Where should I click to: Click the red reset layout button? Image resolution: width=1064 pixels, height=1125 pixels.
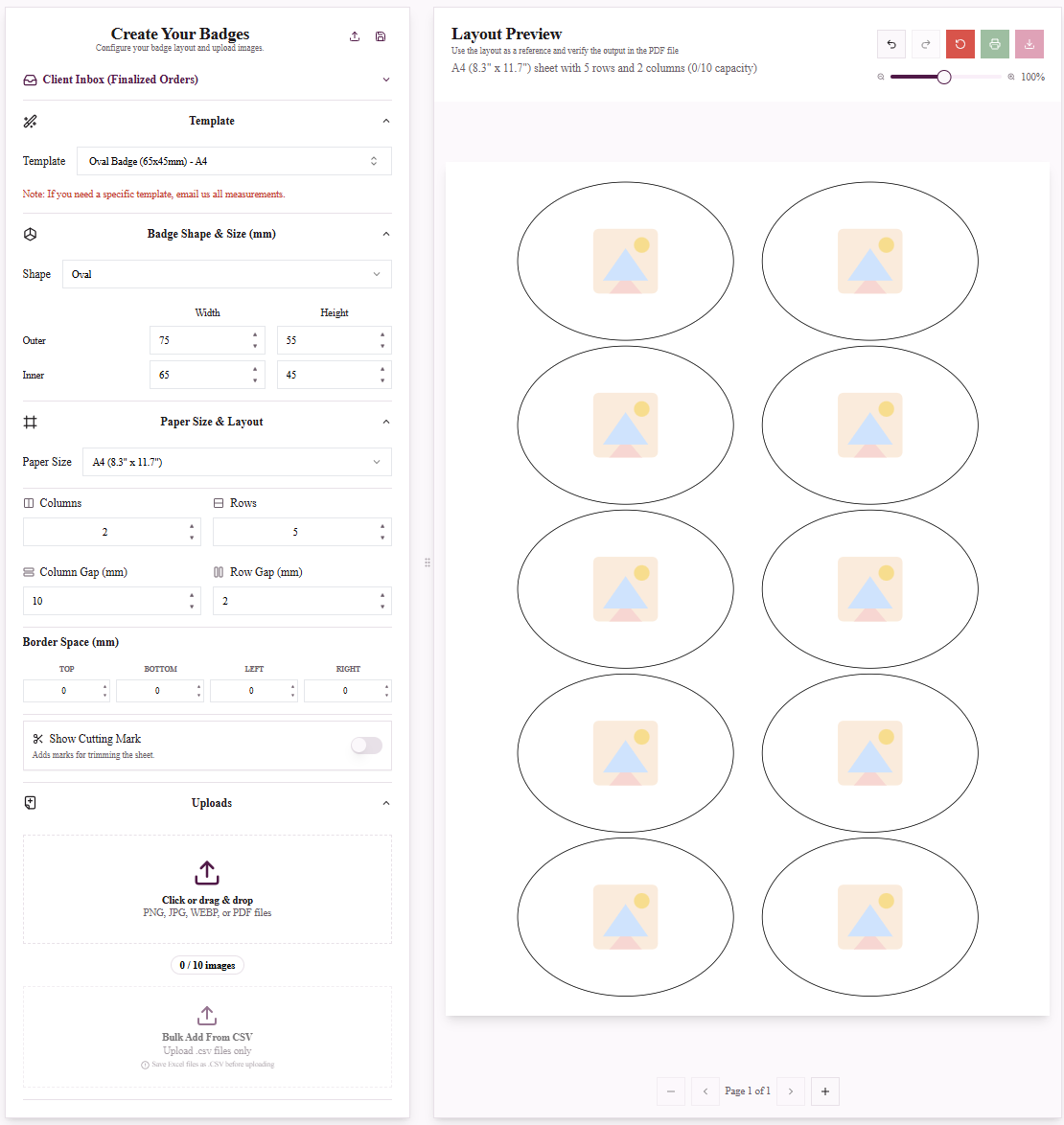960,44
